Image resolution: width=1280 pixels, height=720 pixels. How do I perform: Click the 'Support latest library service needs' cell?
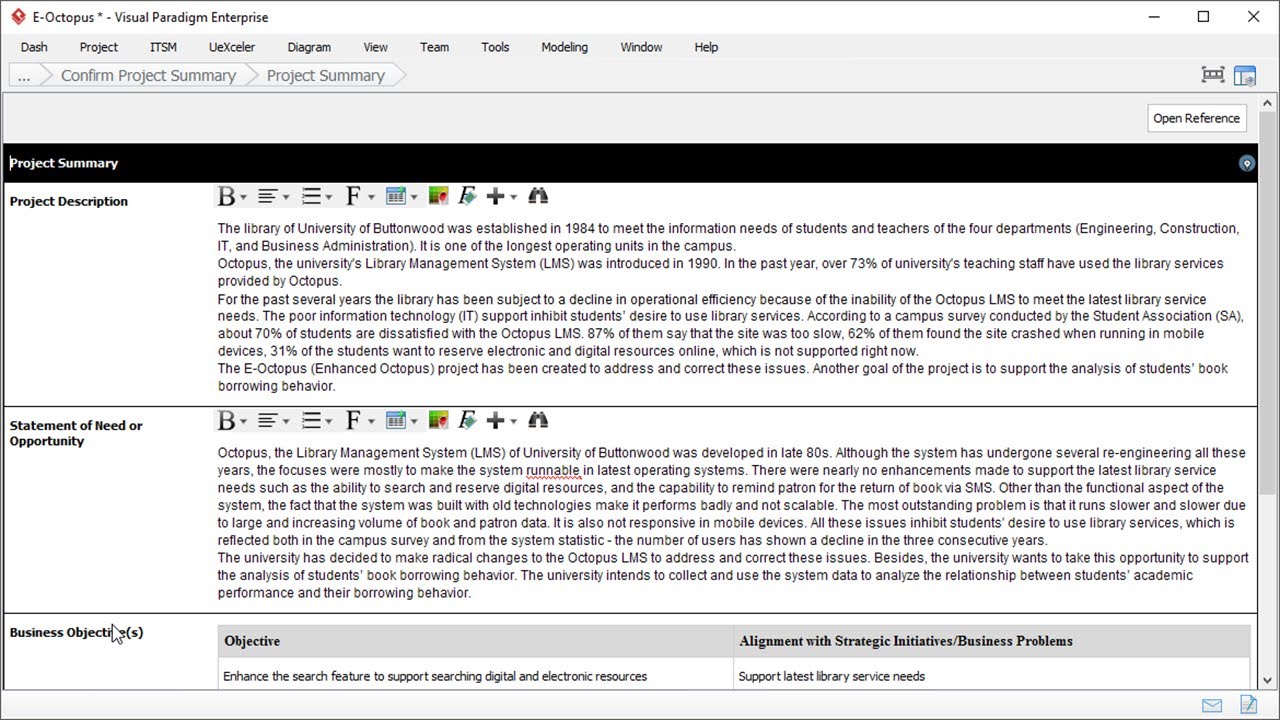[x=992, y=676]
